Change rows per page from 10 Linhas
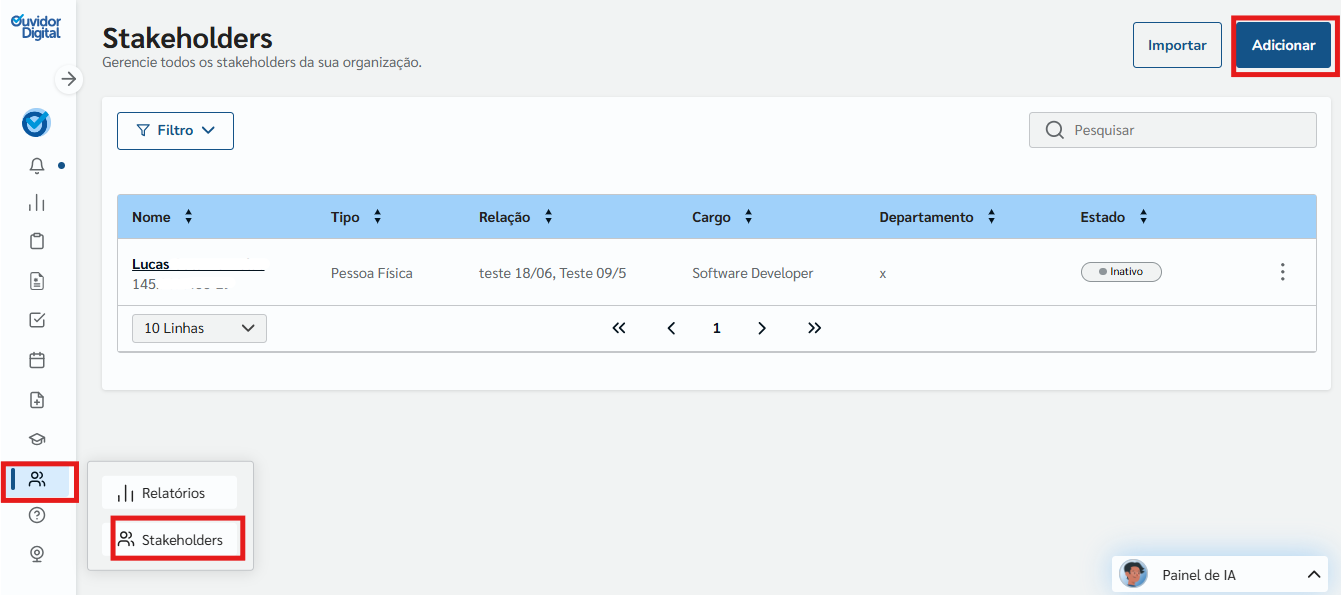The width and height of the screenshot is (1341, 595). click(199, 328)
